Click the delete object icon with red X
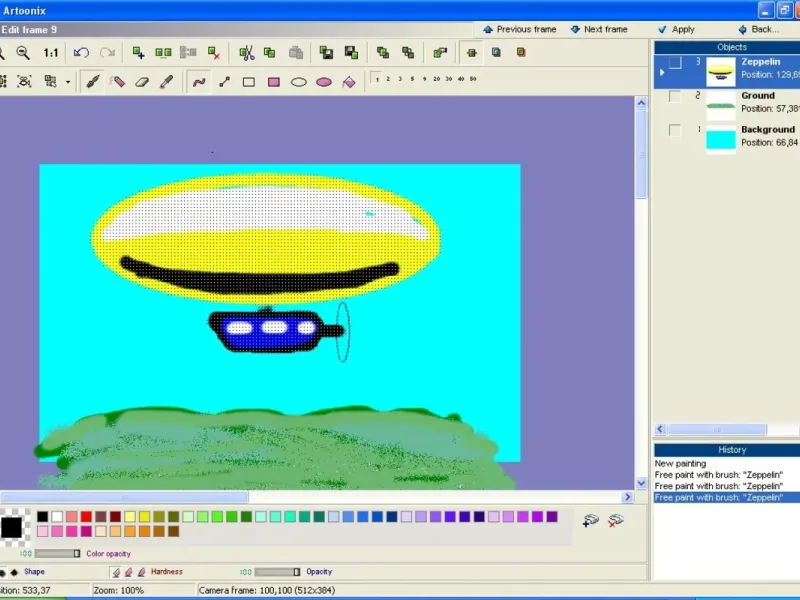800x600 pixels. coord(214,53)
